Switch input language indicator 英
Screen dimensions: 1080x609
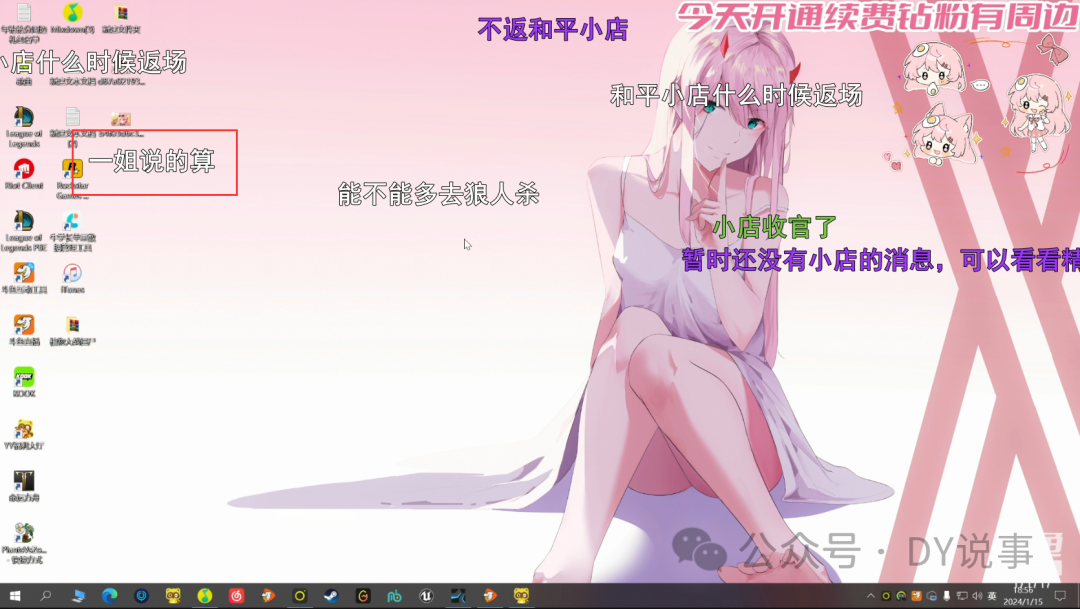pos(992,596)
